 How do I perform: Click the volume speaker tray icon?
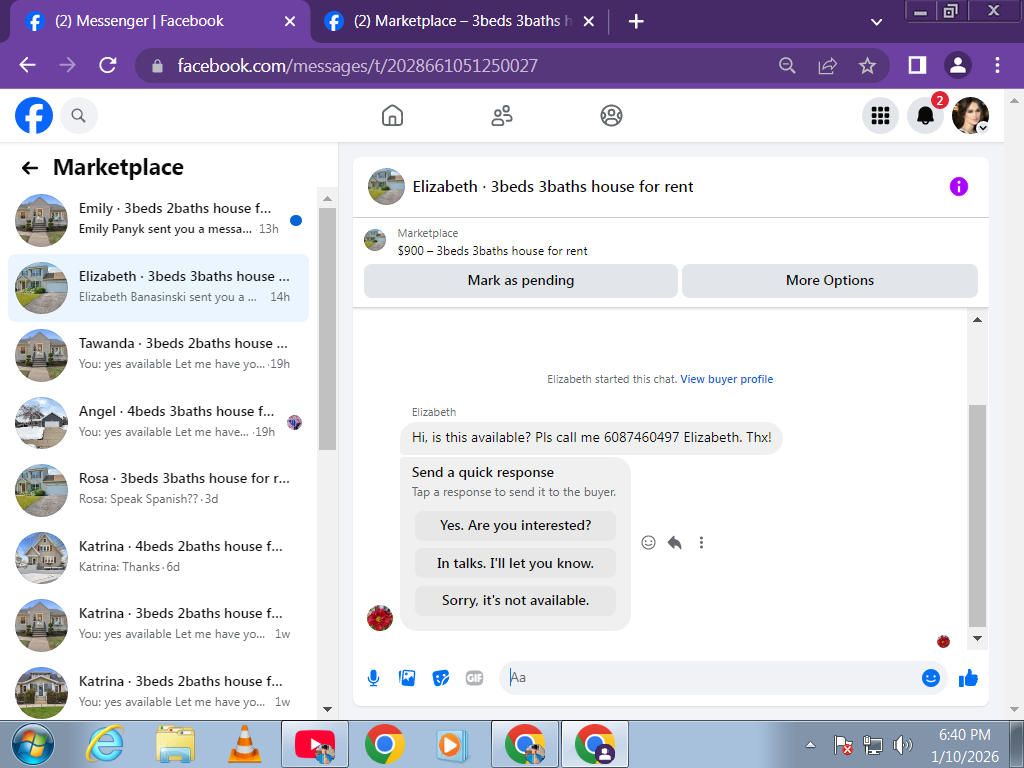pos(902,745)
